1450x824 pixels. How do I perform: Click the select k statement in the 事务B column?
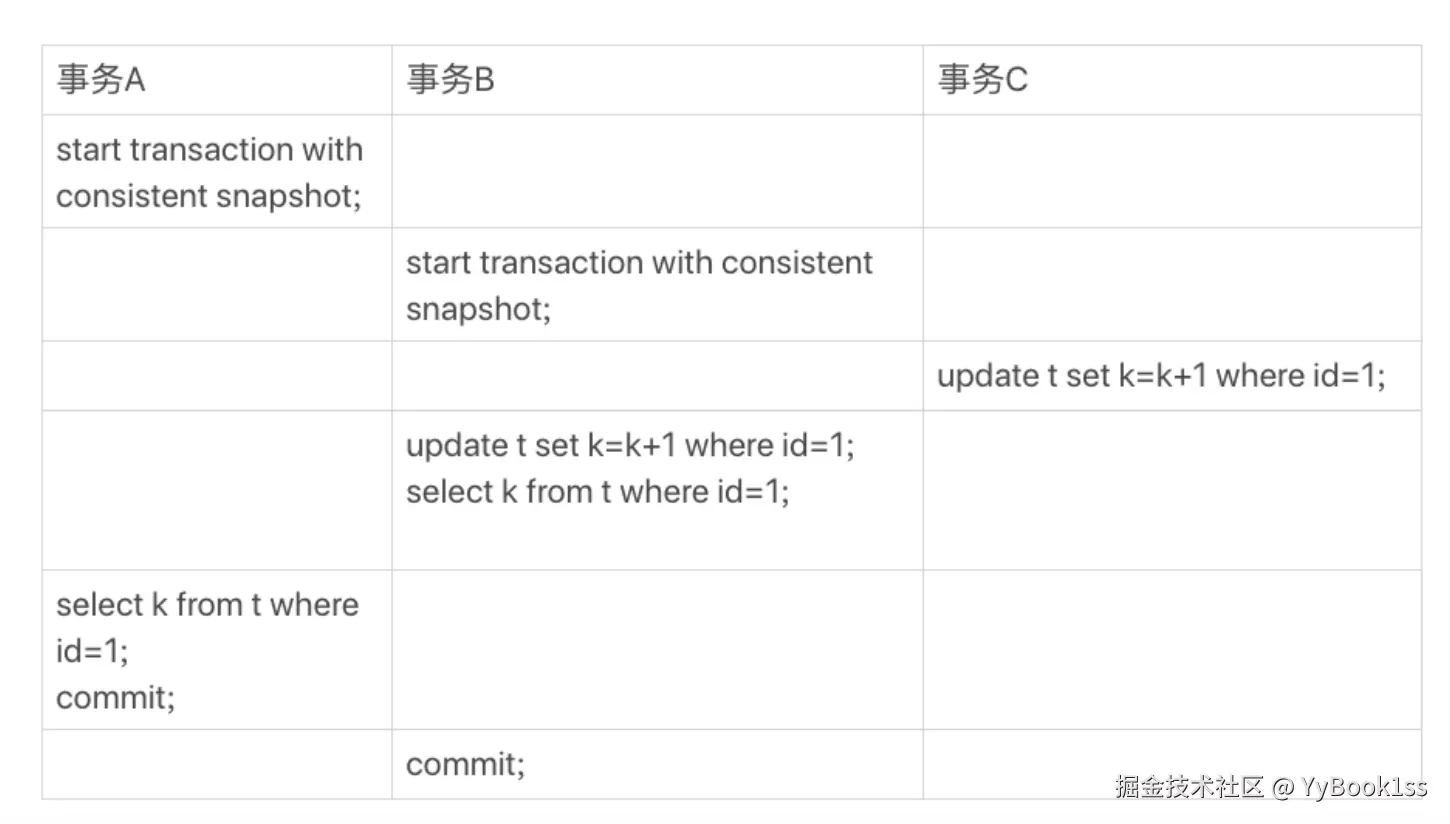click(x=597, y=492)
